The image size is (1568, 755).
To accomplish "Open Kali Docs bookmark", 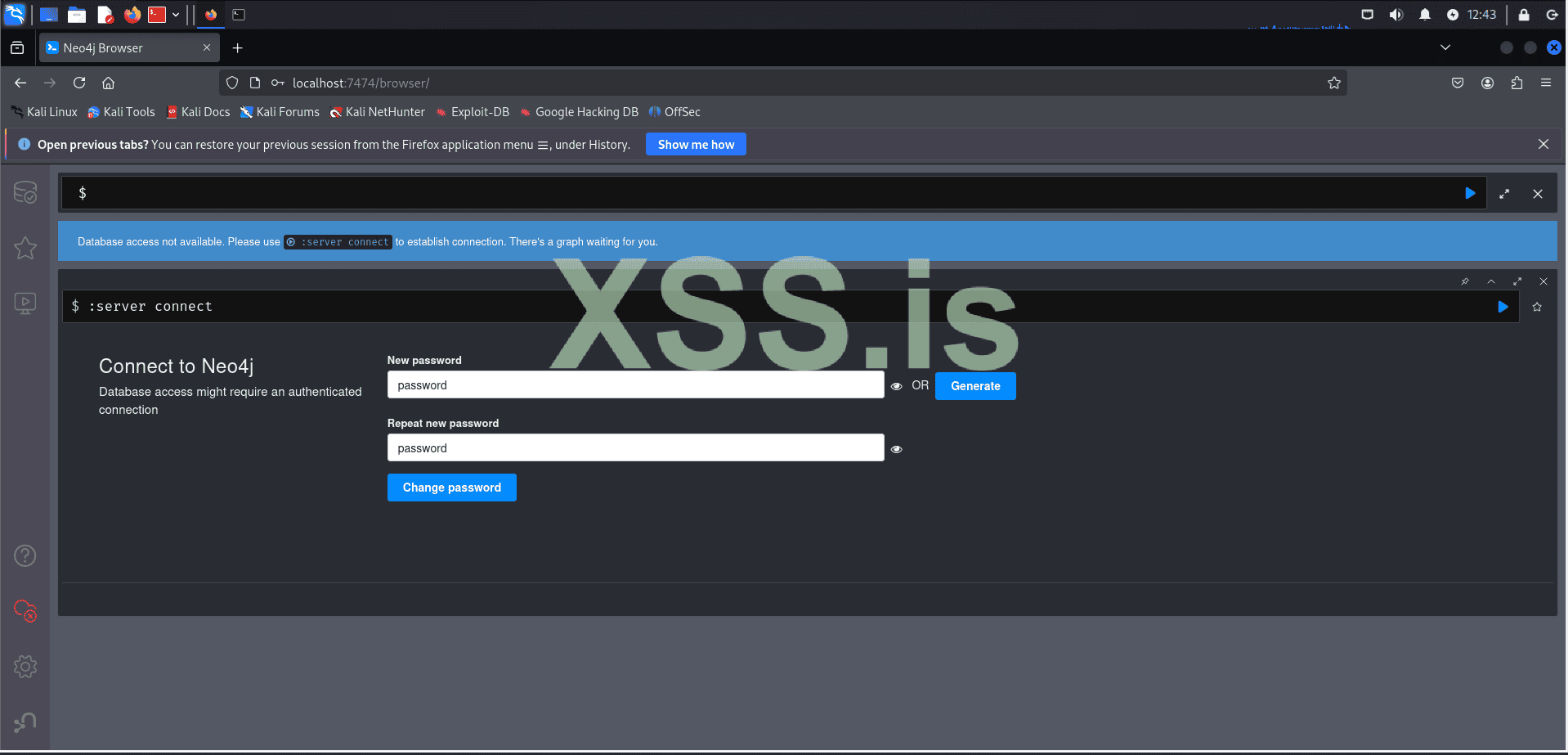I will (198, 112).
